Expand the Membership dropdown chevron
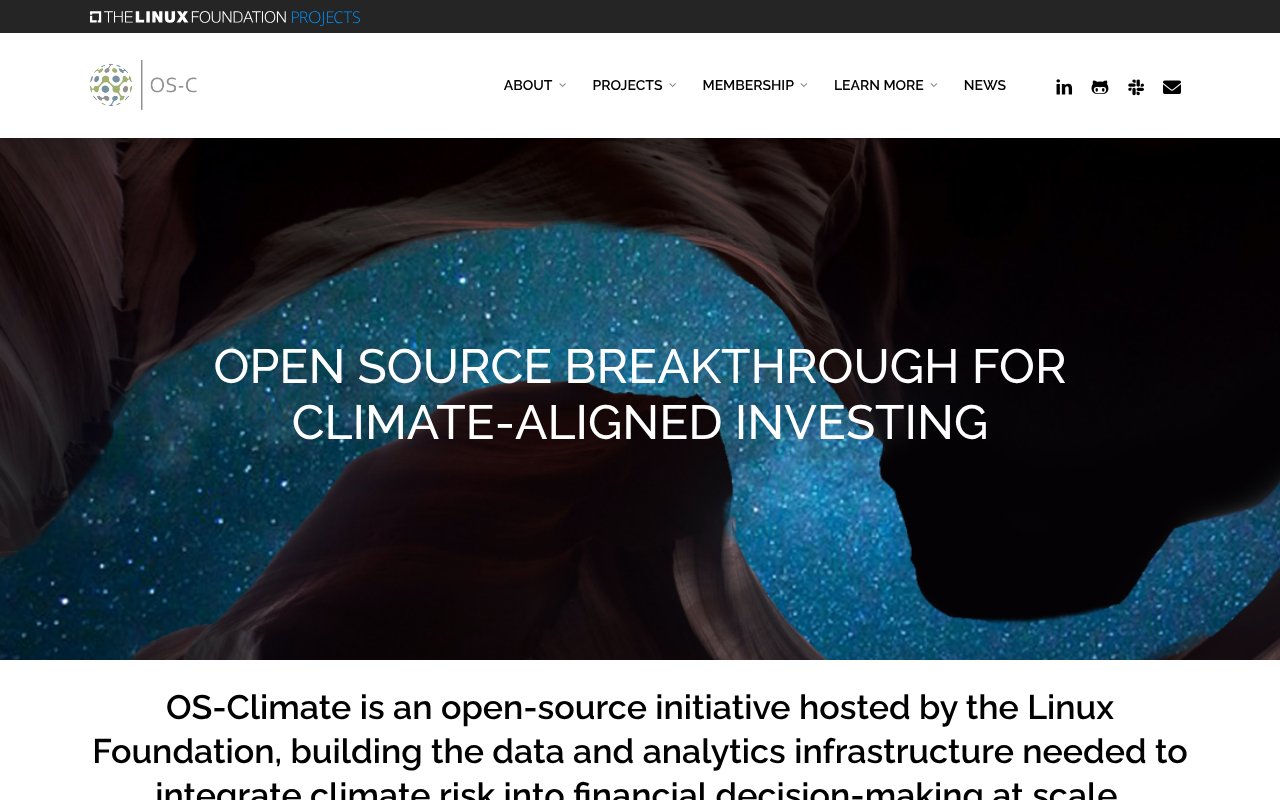Screen dimensions: 1280x800 (804, 86)
